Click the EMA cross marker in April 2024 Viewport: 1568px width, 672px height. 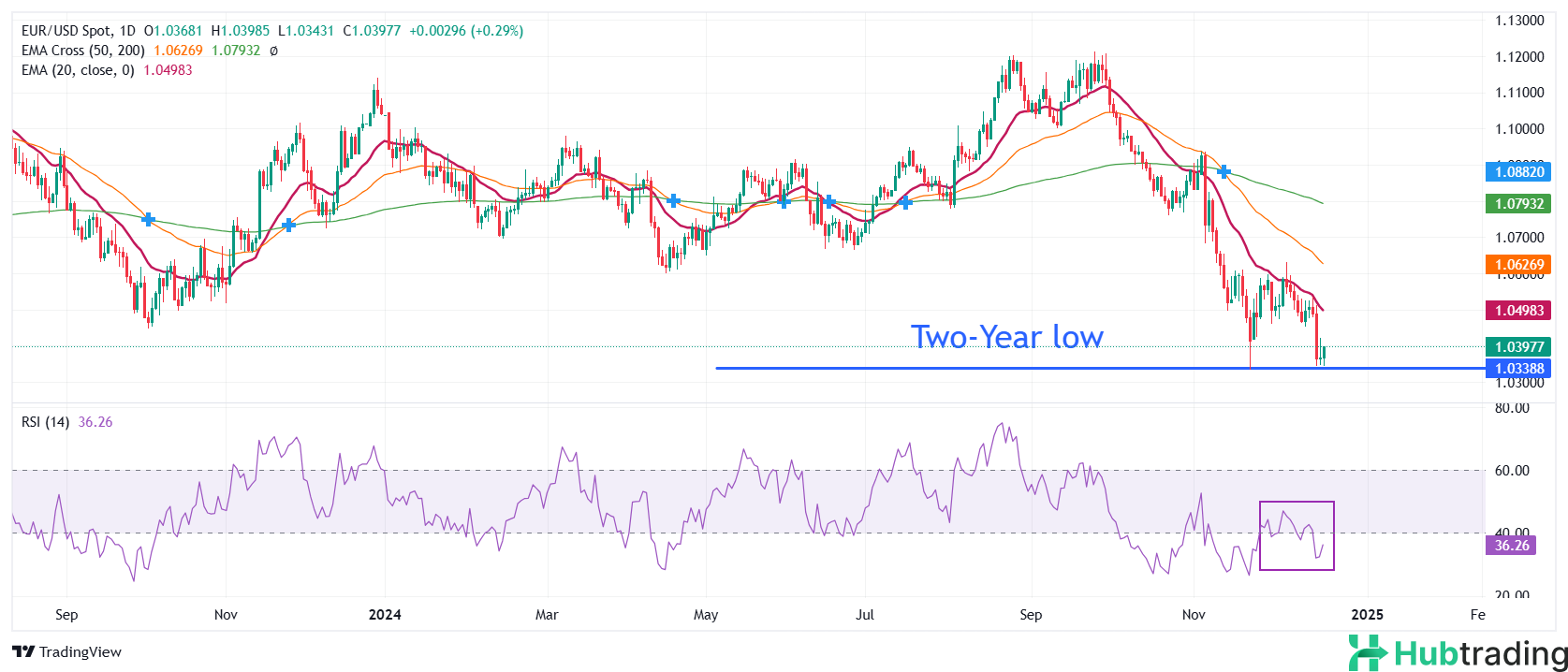(x=673, y=200)
